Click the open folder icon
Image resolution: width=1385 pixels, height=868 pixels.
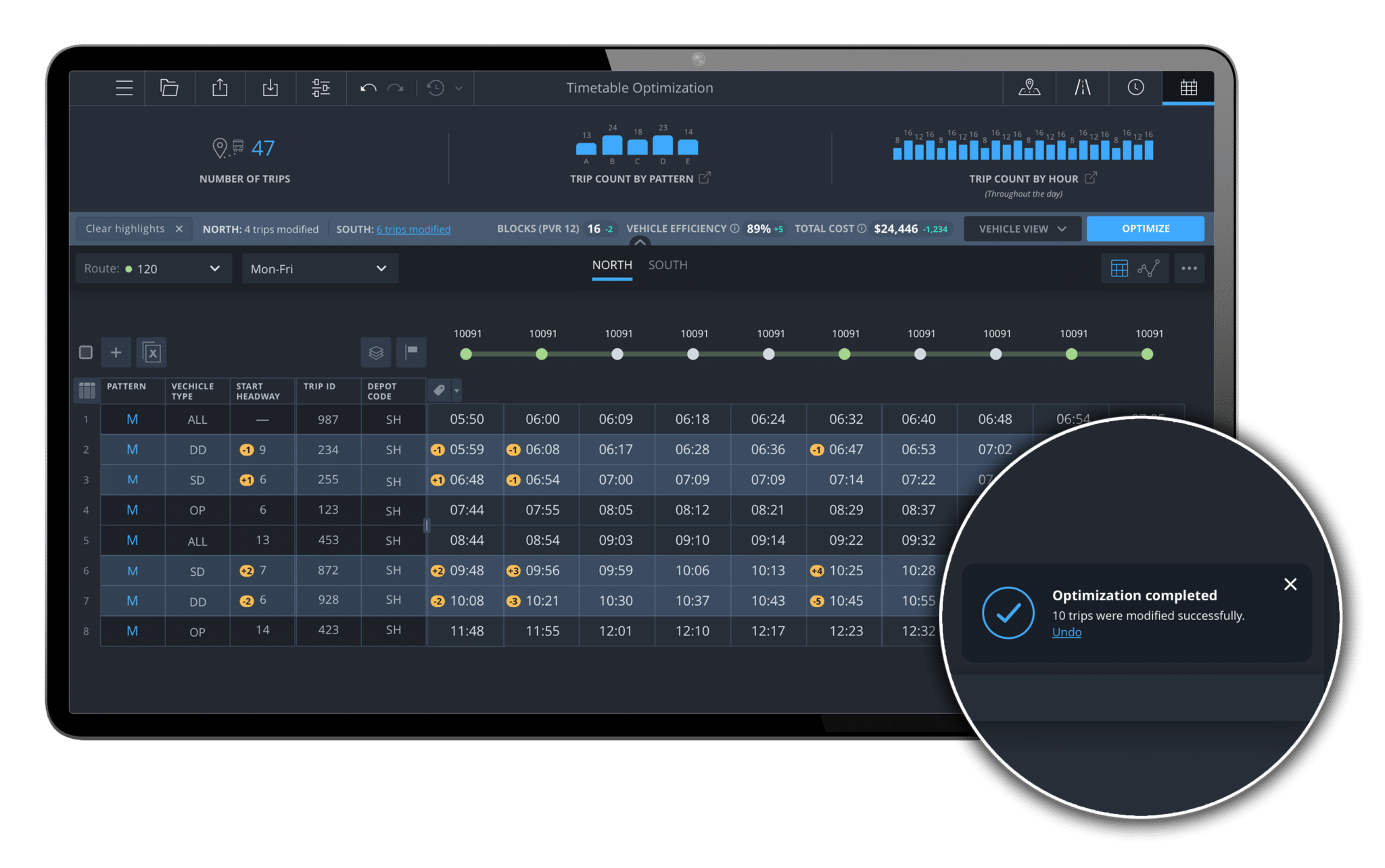tap(169, 88)
